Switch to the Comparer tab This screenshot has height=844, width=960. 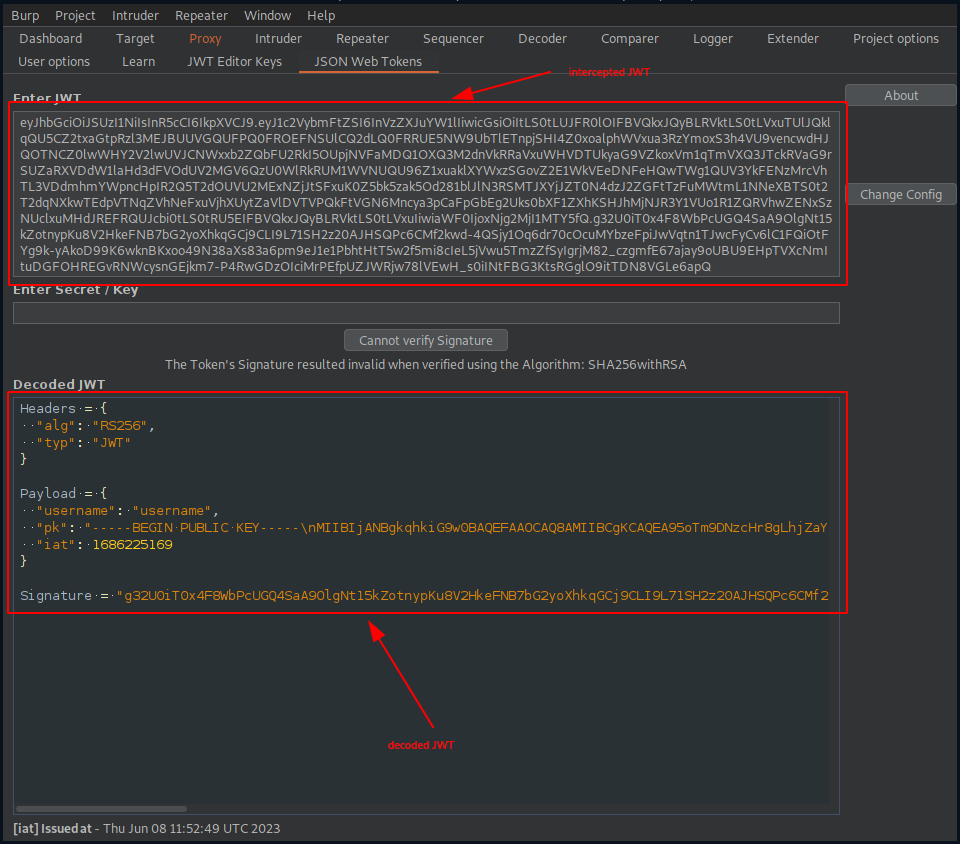[629, 38]
